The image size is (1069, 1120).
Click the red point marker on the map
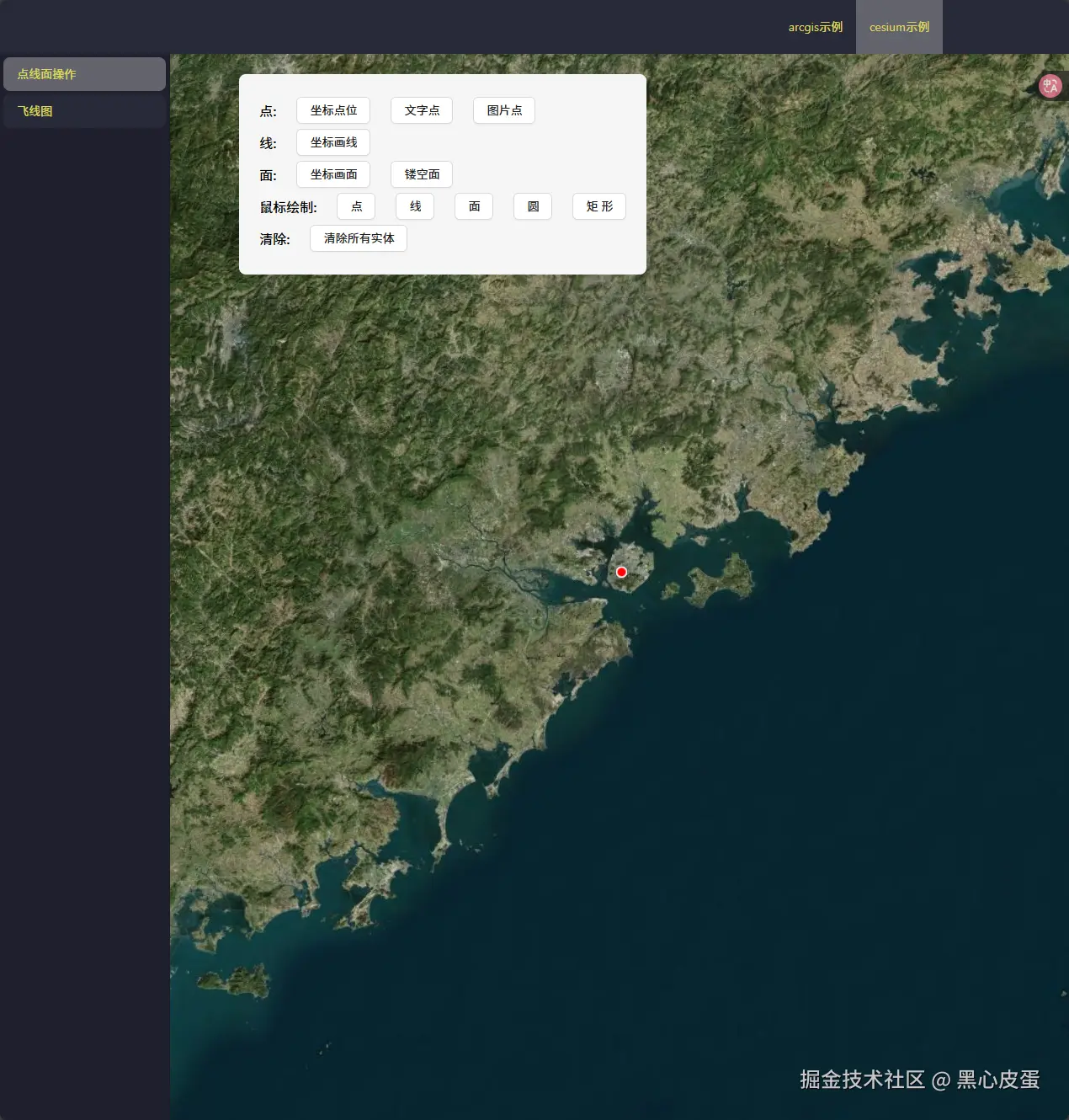pos(621,572)
